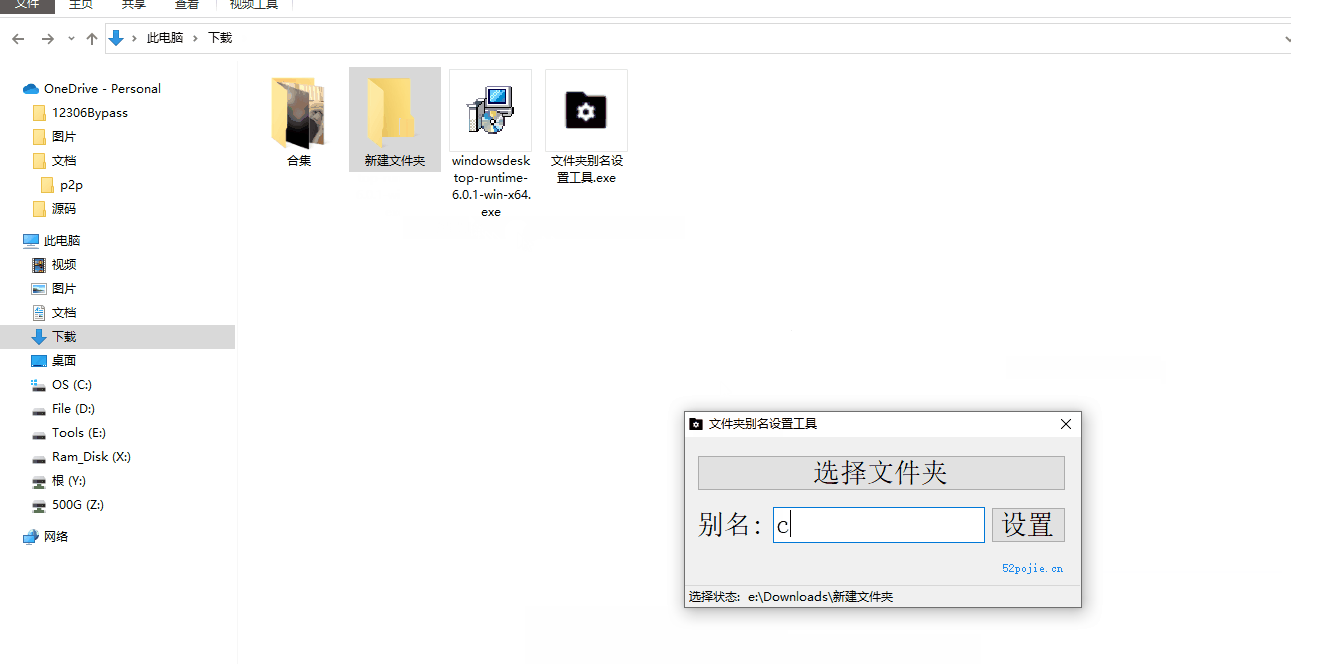Open OneDrive - Personal in sidebar
Image resolution: width=1341 pixels, height=664 pixels.
tap(101, 89)
